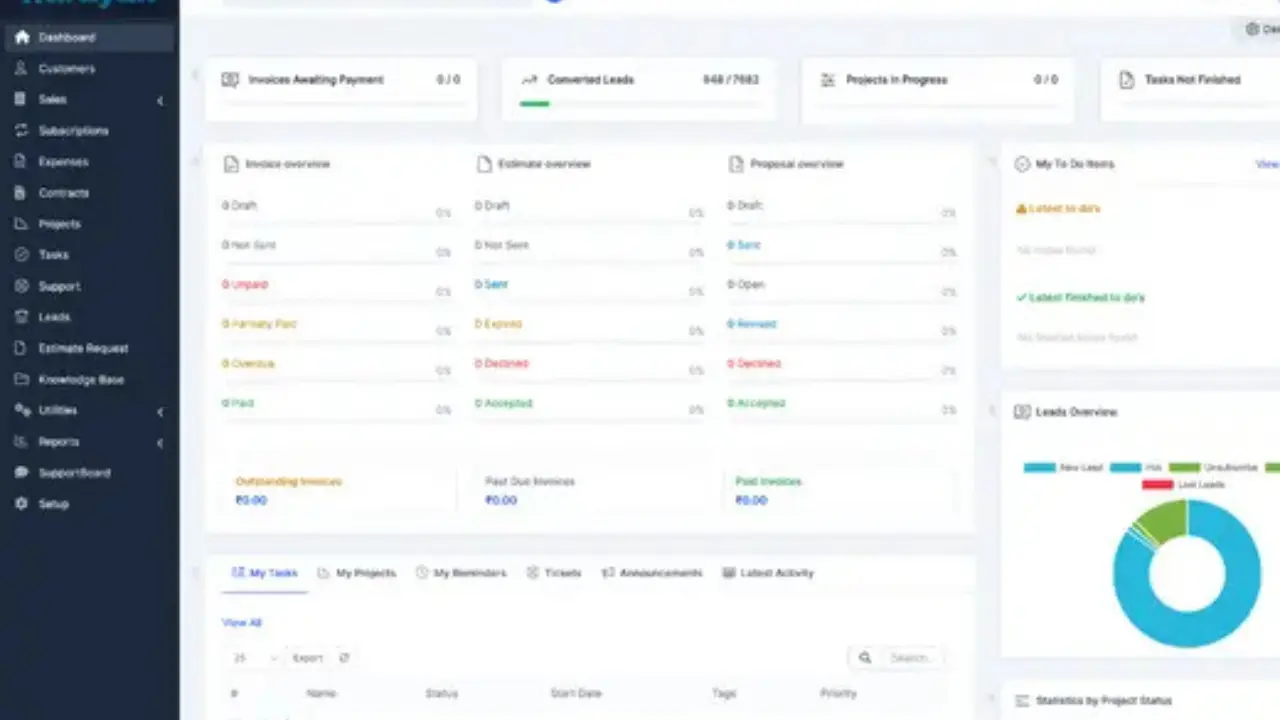The image size is (1280, 720).
Task: Click the Estimate Request file icon
Action: tap(21, 348)
